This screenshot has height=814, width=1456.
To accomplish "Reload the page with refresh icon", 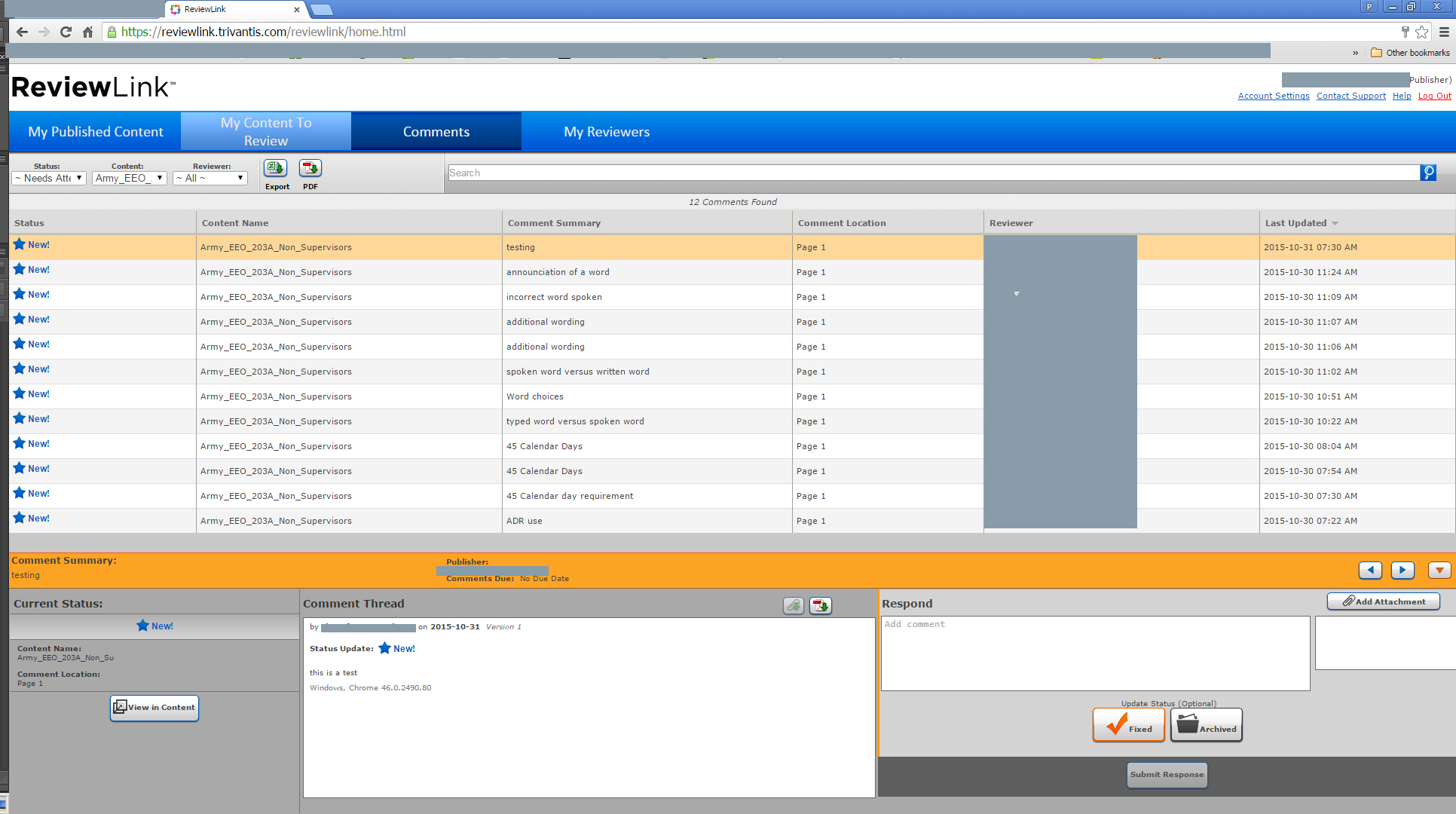I will click(x=66, y=32).
